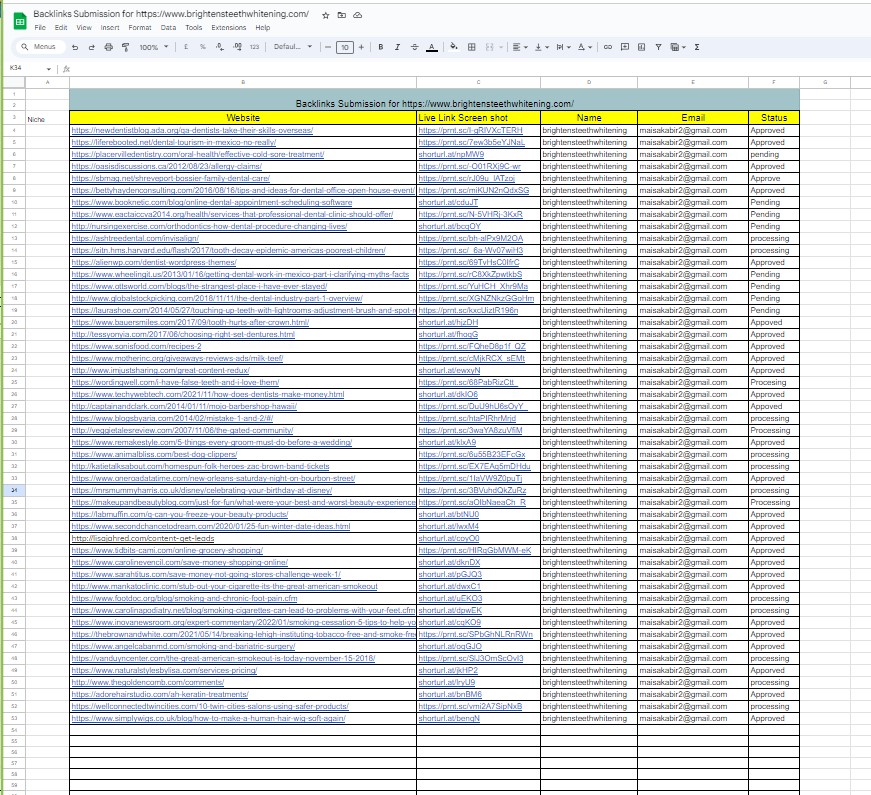Image resolution: width=871 pixels, height=795 pixels.
Task: Select the Paint format tool
Action: coord(123,47)
